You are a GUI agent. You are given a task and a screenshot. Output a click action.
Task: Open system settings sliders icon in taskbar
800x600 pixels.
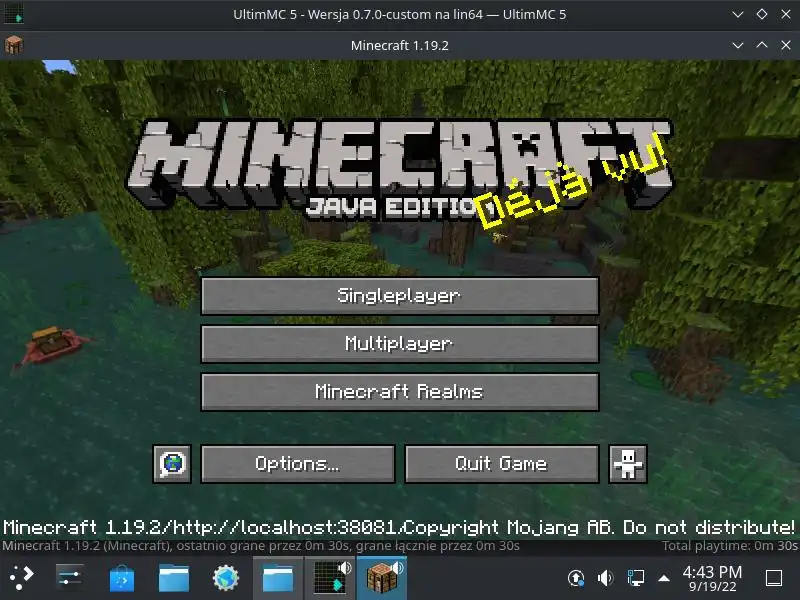coord(69,578)
